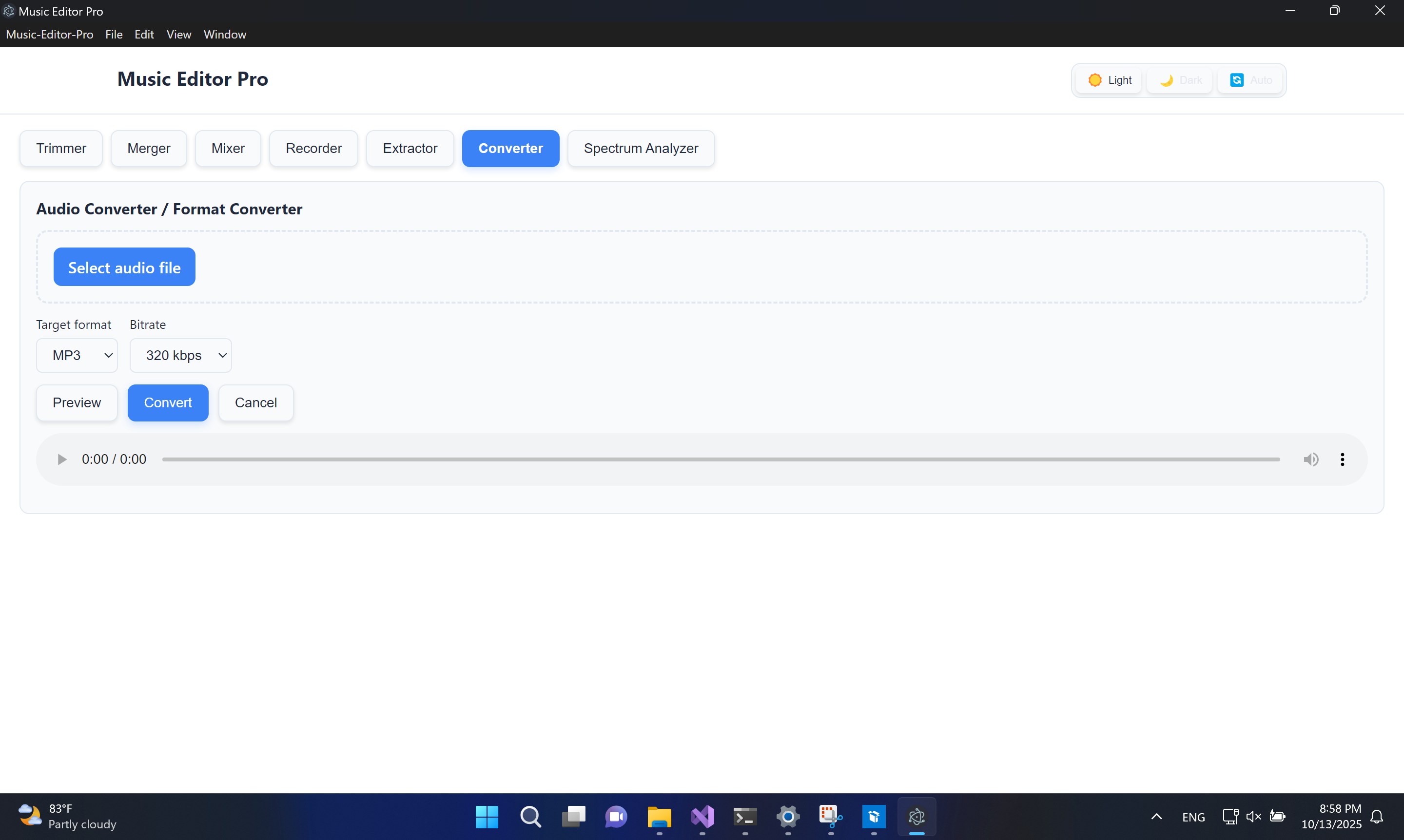This screenshot has width=1404, height=840.
Task: Open Task View from taskbar
Action: [574, 817]
